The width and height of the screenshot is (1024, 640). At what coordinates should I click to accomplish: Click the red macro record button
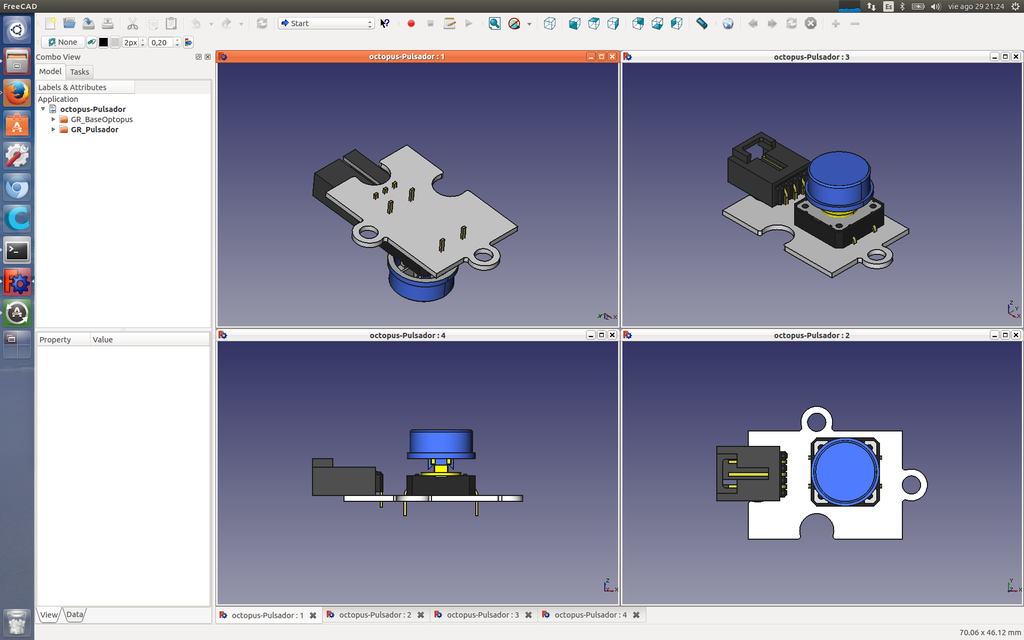410,23
